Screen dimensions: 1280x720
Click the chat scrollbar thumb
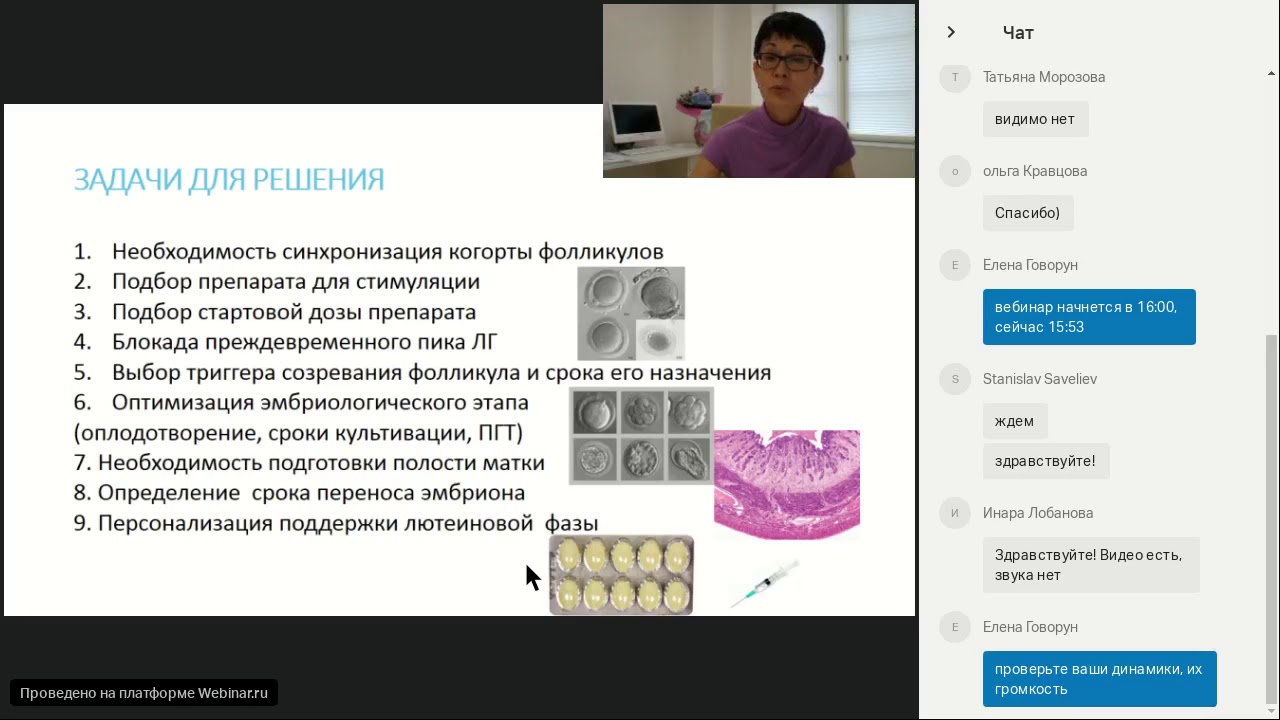[1272, 519]
